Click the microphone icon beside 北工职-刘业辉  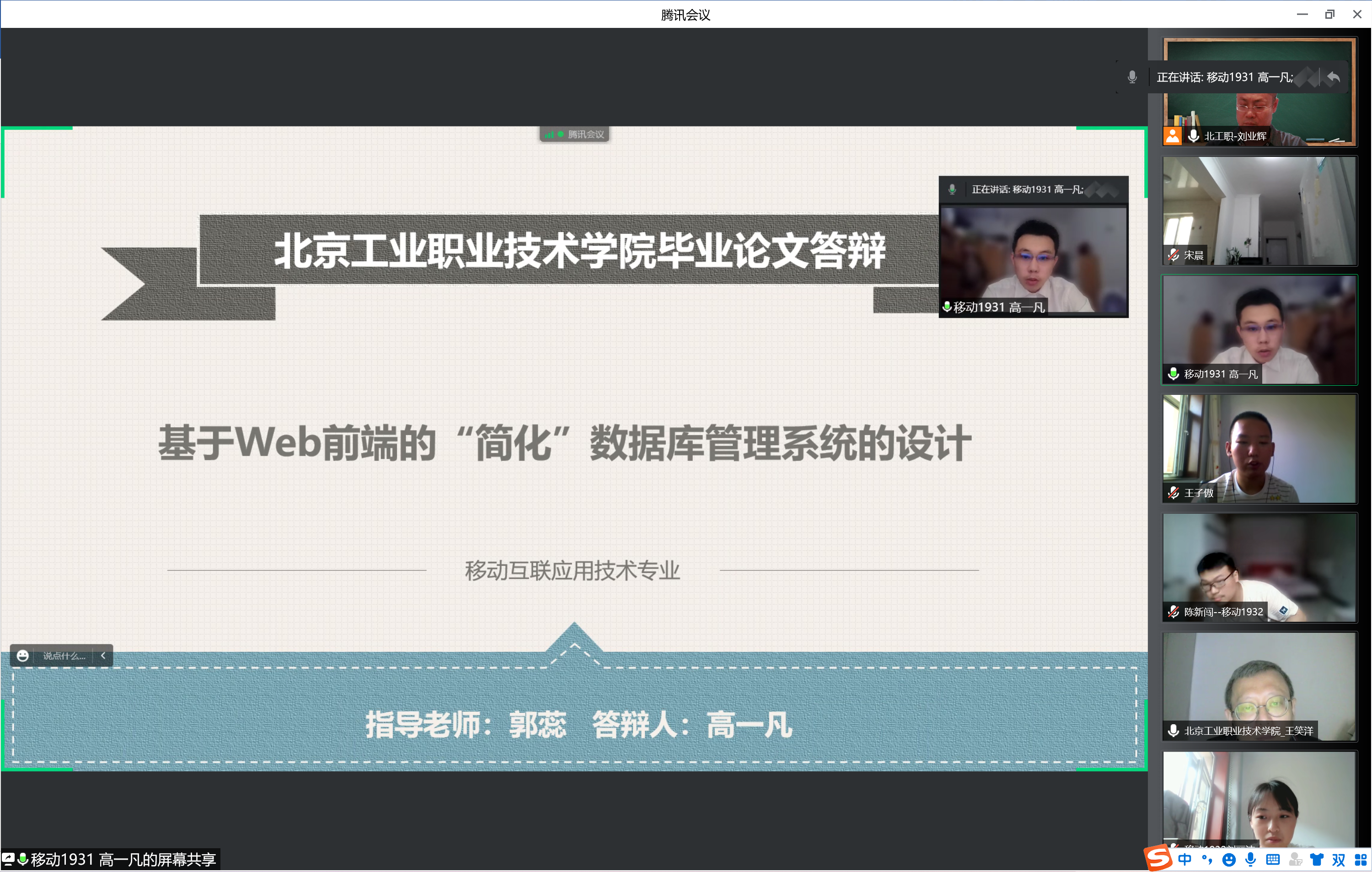coord(1194,136)
